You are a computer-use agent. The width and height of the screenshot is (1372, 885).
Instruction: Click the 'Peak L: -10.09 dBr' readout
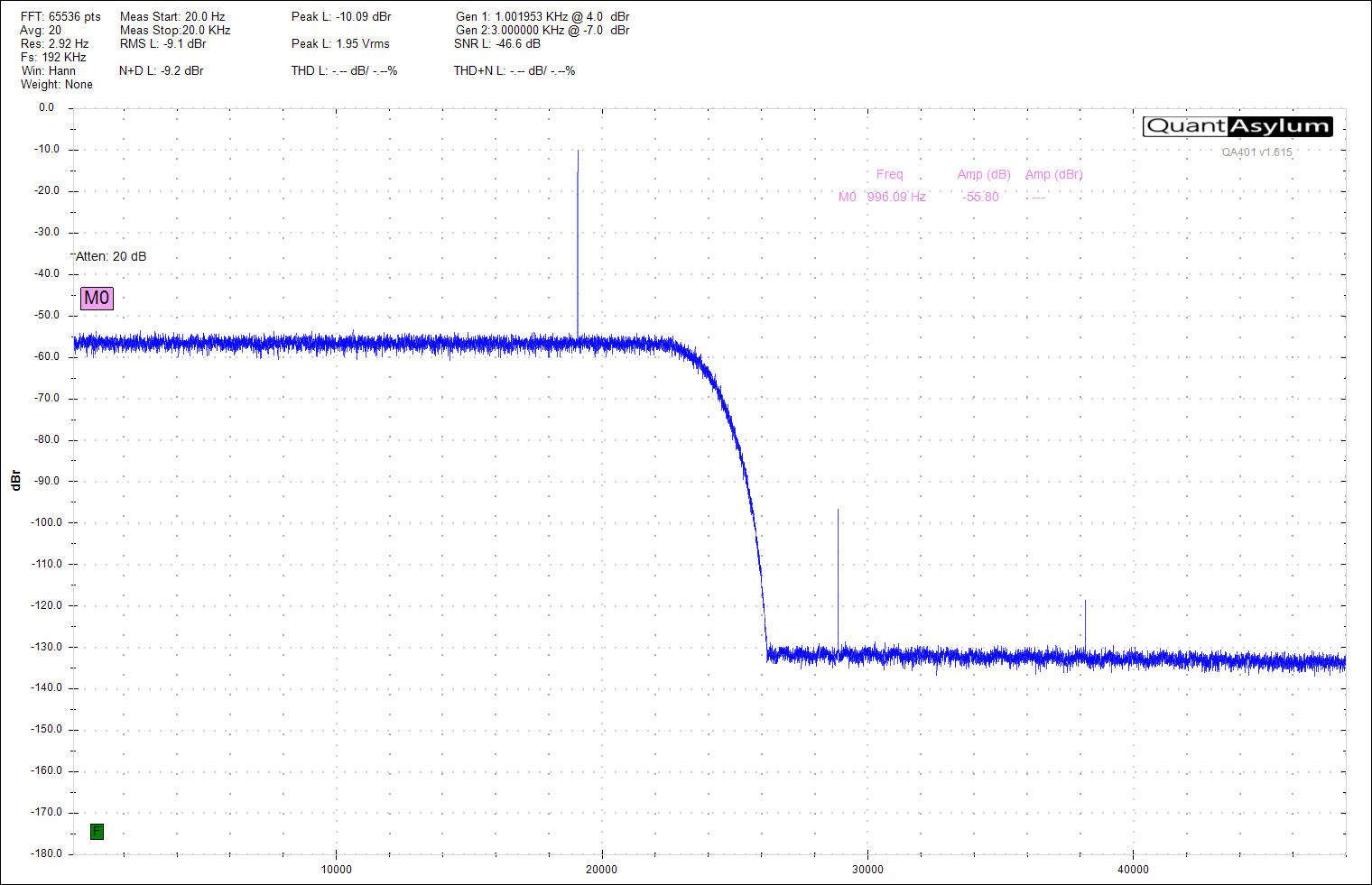pos(341,17)
